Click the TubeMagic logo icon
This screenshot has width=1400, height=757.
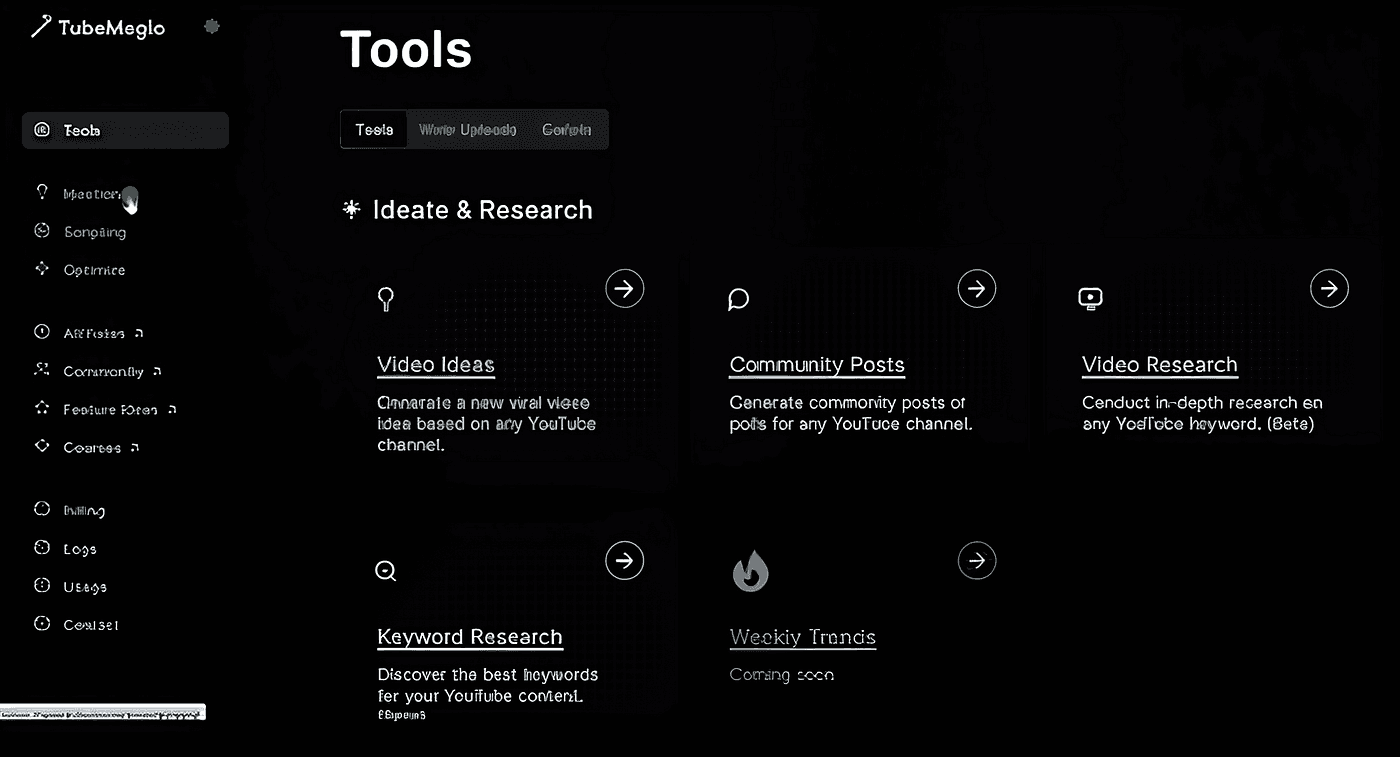(x=38, y=27)
